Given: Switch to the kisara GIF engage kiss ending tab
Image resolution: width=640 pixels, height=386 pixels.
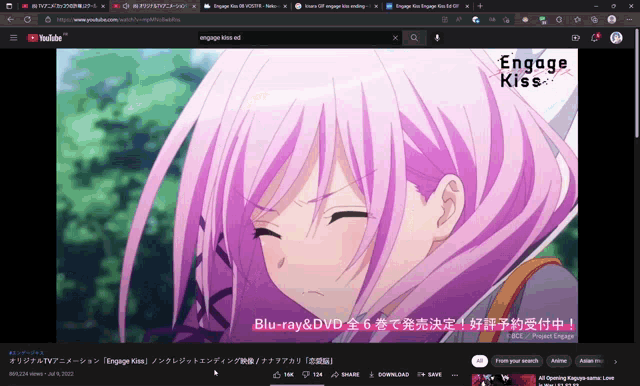Looking at the screenshot, I should click(x=337, y=6).
